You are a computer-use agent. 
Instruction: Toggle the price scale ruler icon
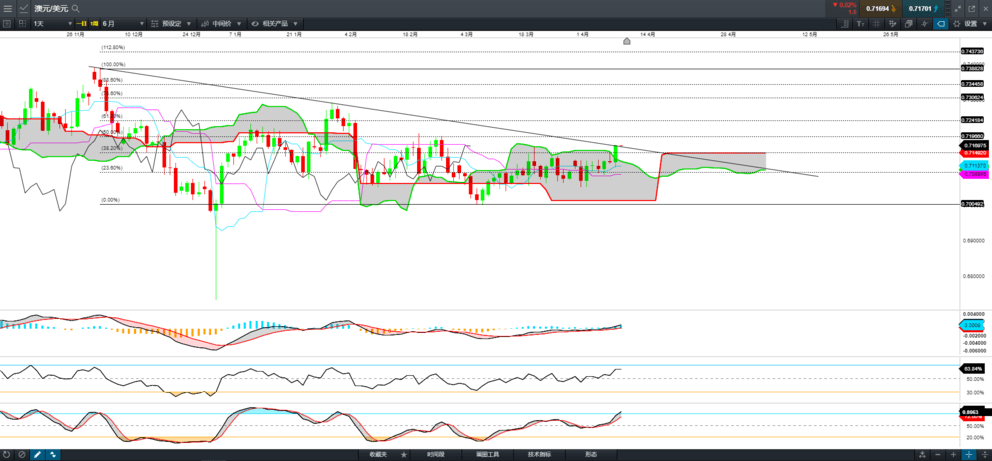845,23
